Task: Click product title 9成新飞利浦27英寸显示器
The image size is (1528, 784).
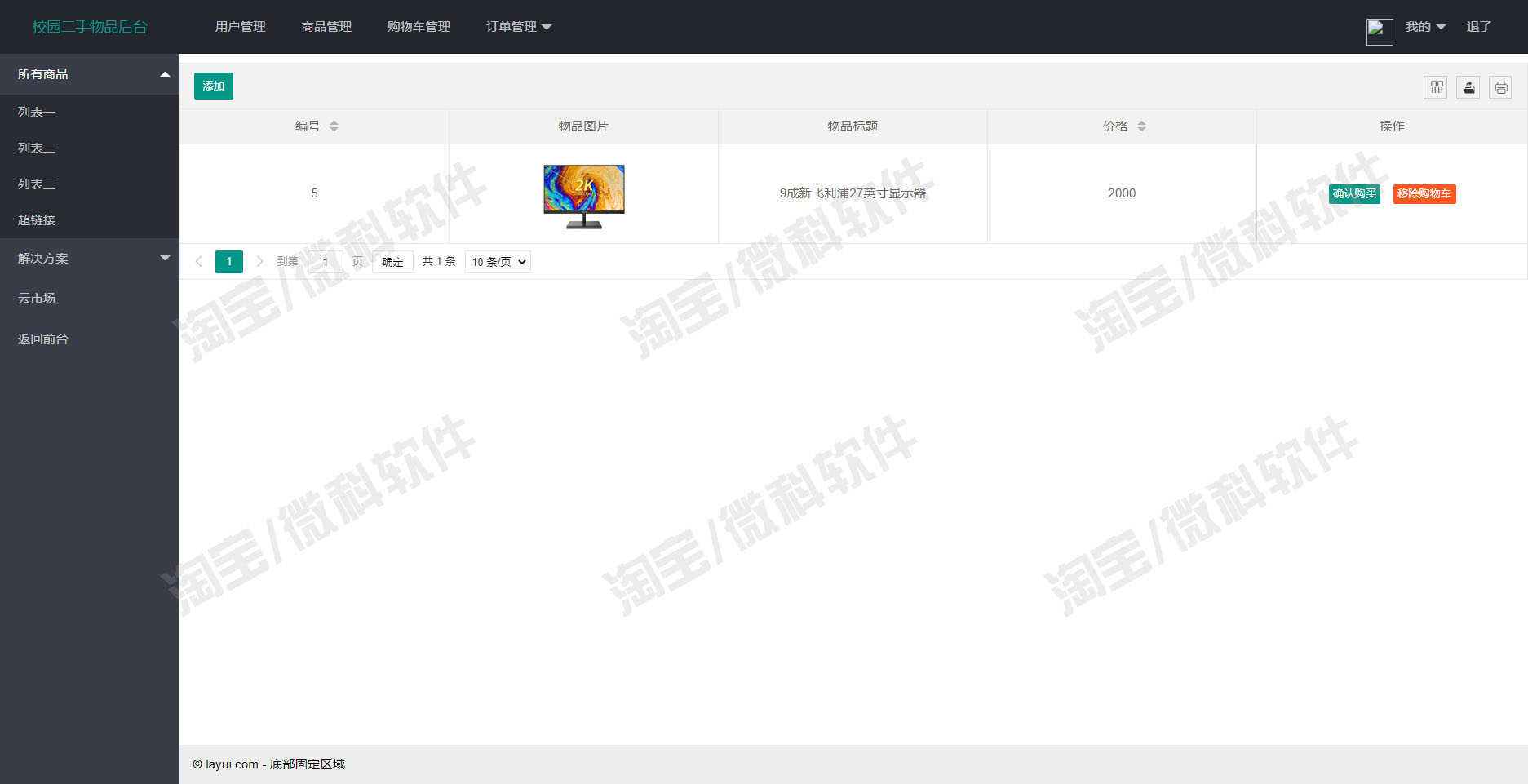Action: (x=853, y=193)
